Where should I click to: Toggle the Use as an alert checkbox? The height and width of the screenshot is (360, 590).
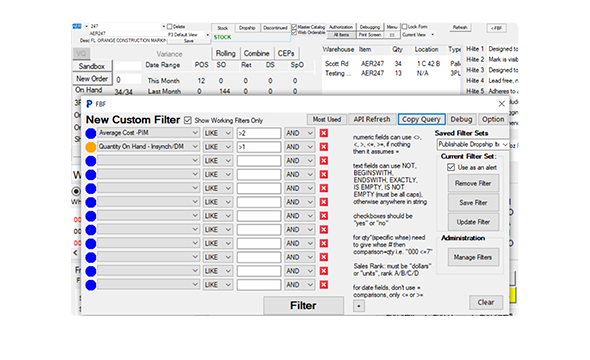tap(451, 167)
